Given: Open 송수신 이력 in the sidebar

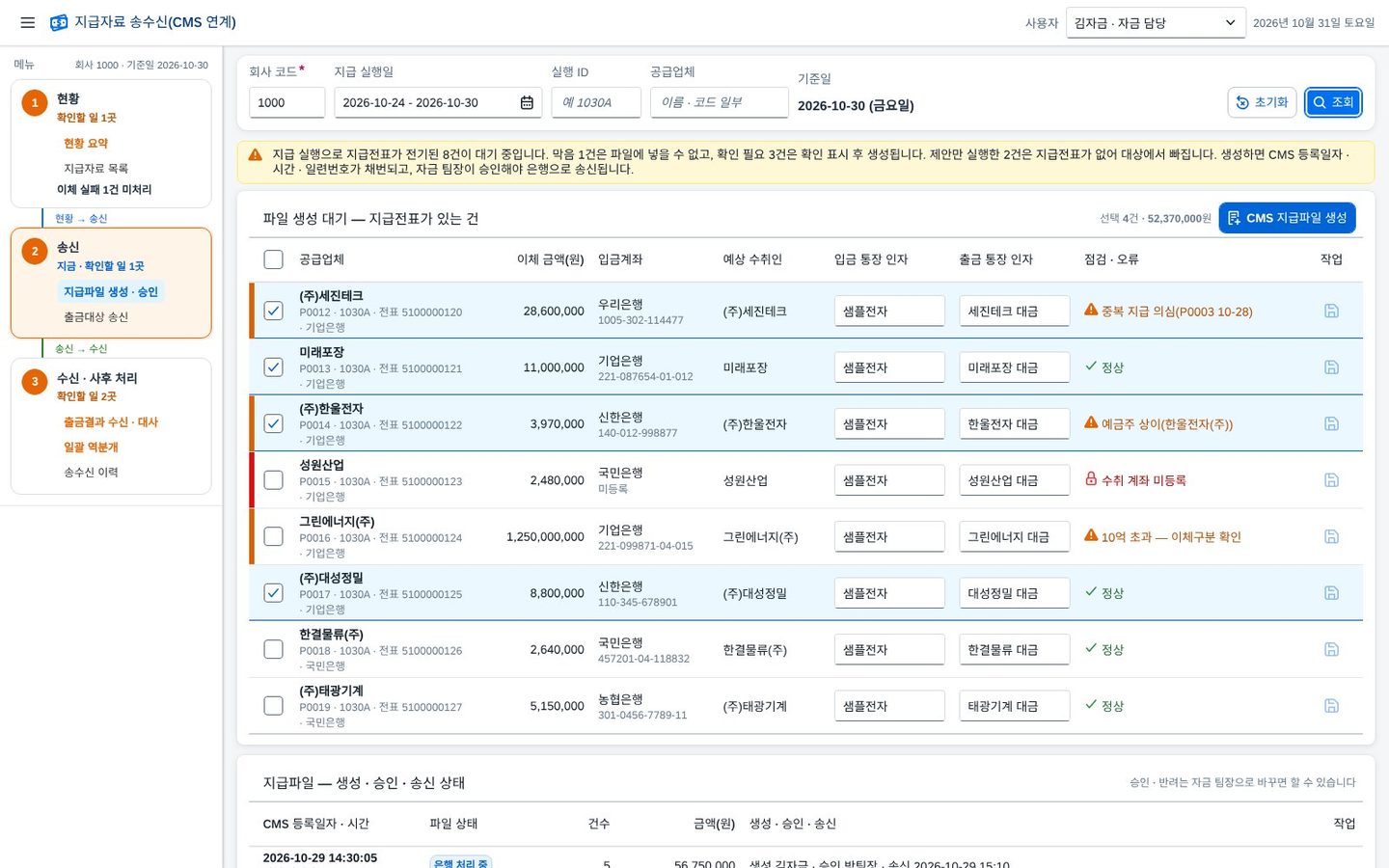Looking at the screenshot, I should [x=91, y=473].
